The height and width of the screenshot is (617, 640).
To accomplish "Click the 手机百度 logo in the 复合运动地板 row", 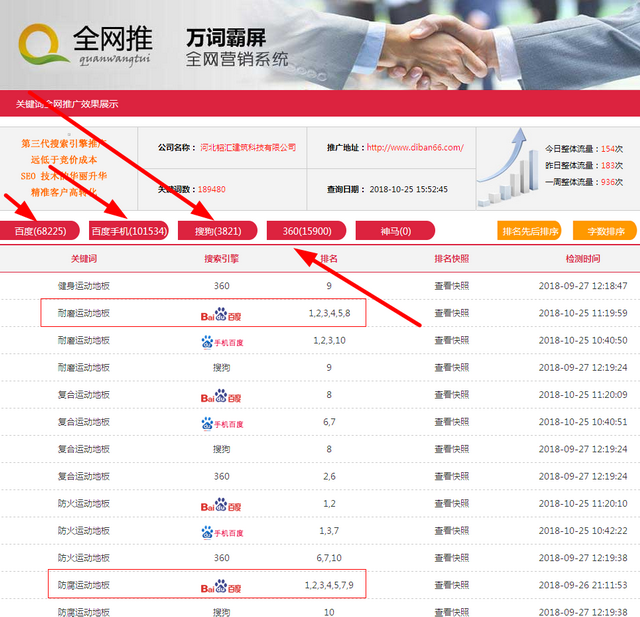I will 222,424.
